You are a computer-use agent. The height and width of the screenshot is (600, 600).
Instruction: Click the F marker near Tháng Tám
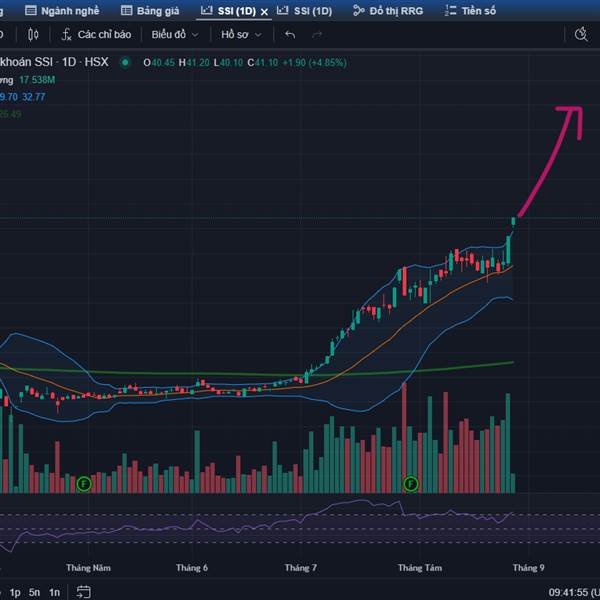(x=411, y=484)
